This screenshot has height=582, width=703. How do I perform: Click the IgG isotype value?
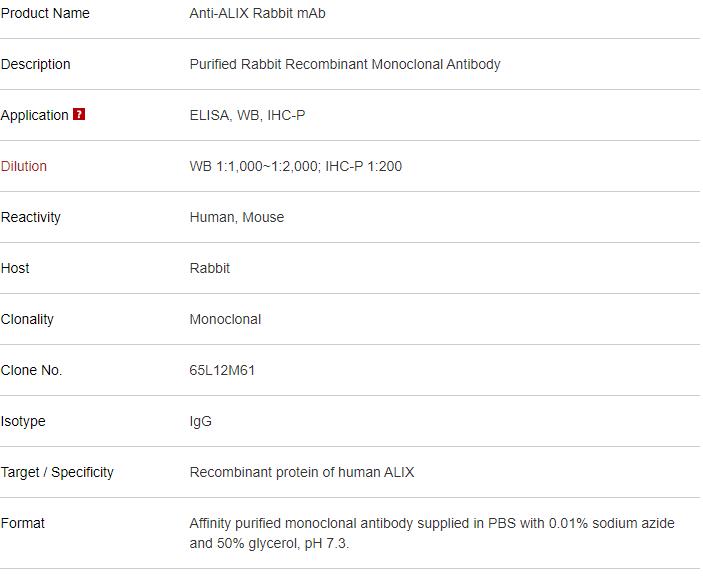[201, 421]
